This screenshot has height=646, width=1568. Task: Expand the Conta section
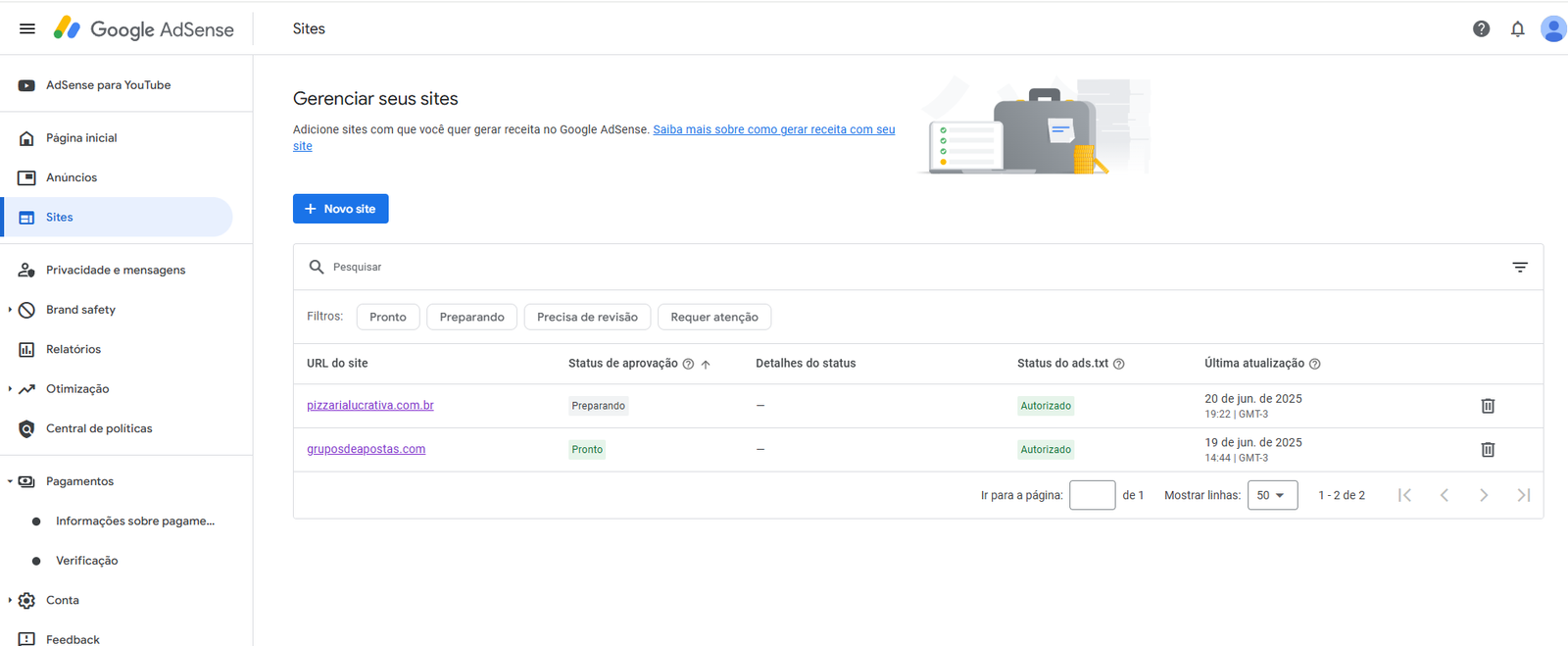pyautogui.click(x=10, y=600)
